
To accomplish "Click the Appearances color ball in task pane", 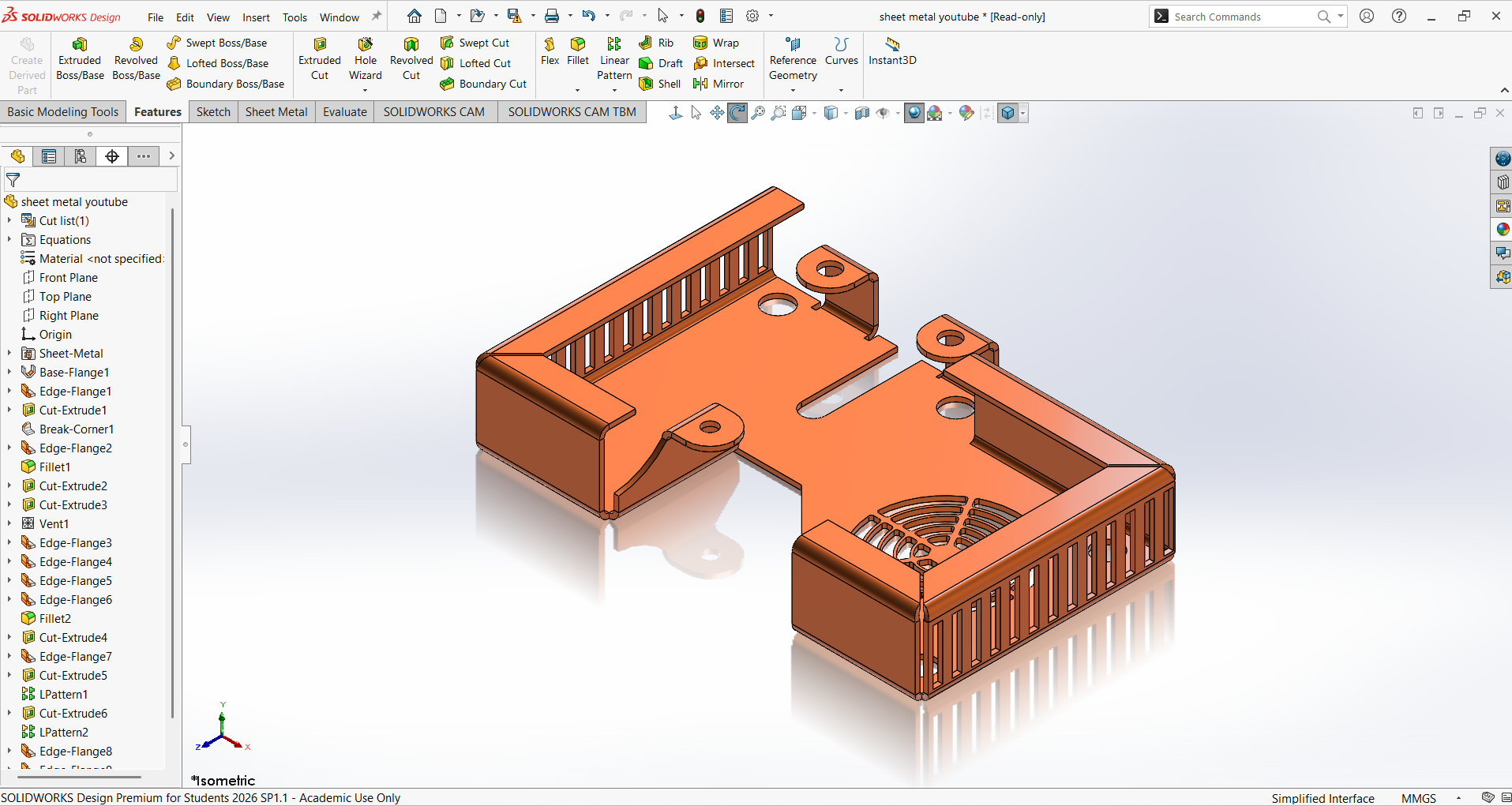I will pyautogui.click(x=1502, y=230).
